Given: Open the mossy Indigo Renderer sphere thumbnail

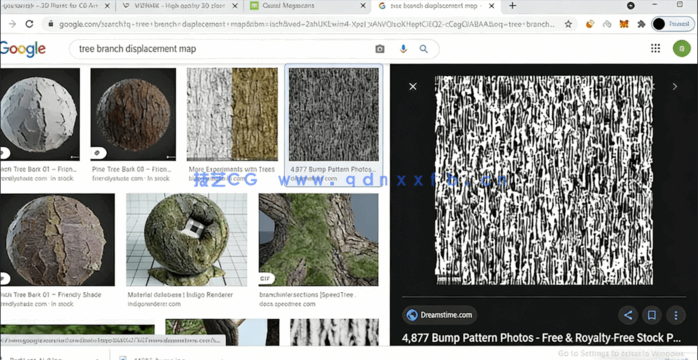Looking at the screenshot, I should coord(187,239).
